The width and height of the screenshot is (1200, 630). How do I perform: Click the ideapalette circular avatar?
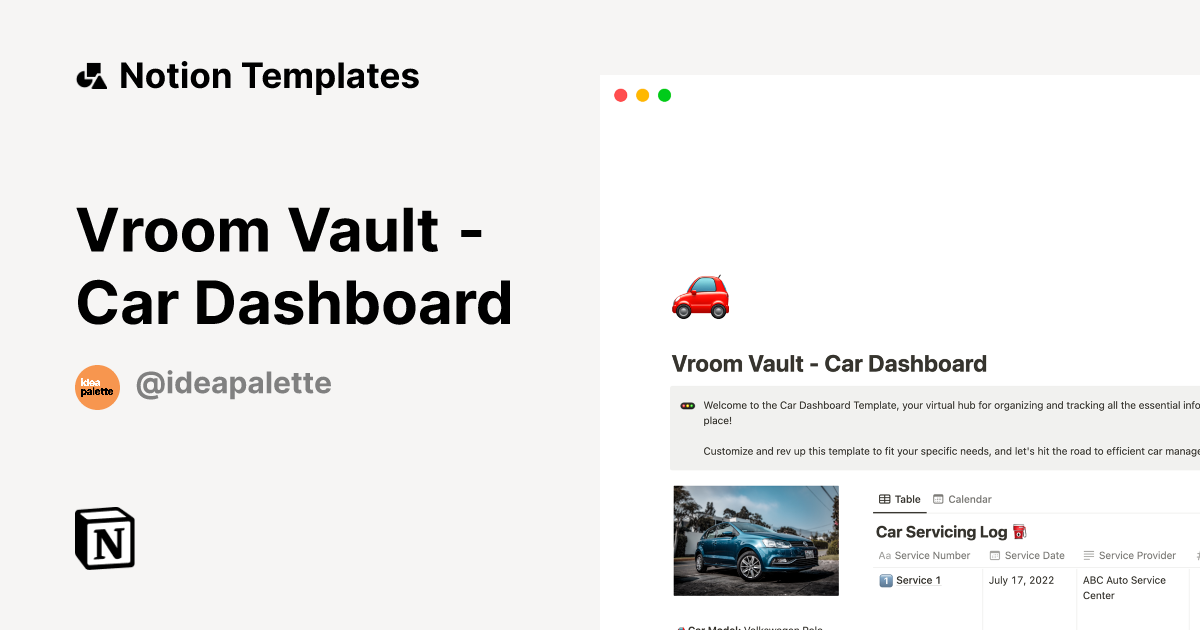(x=97, y=387)
